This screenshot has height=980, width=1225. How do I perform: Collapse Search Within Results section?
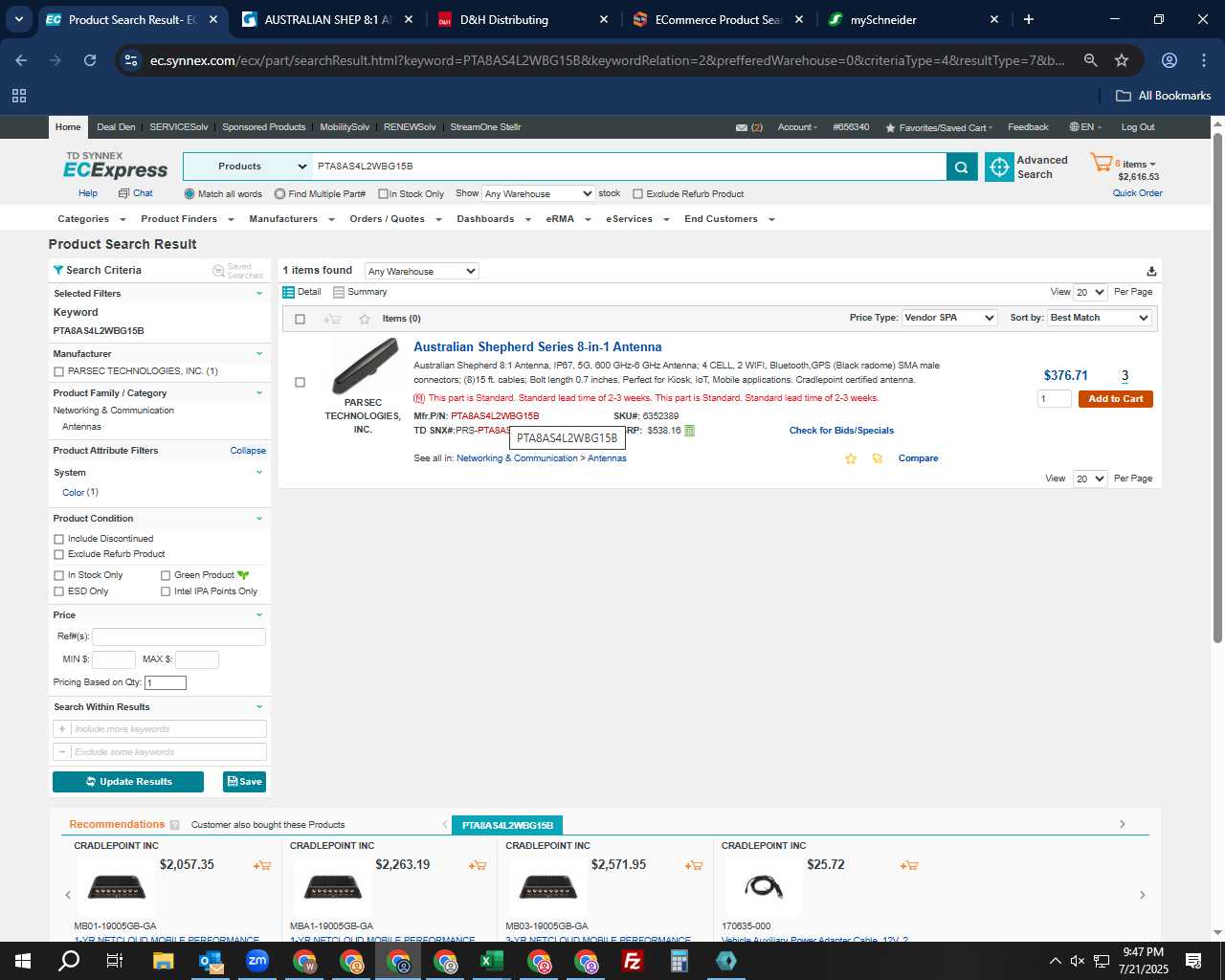259,707
